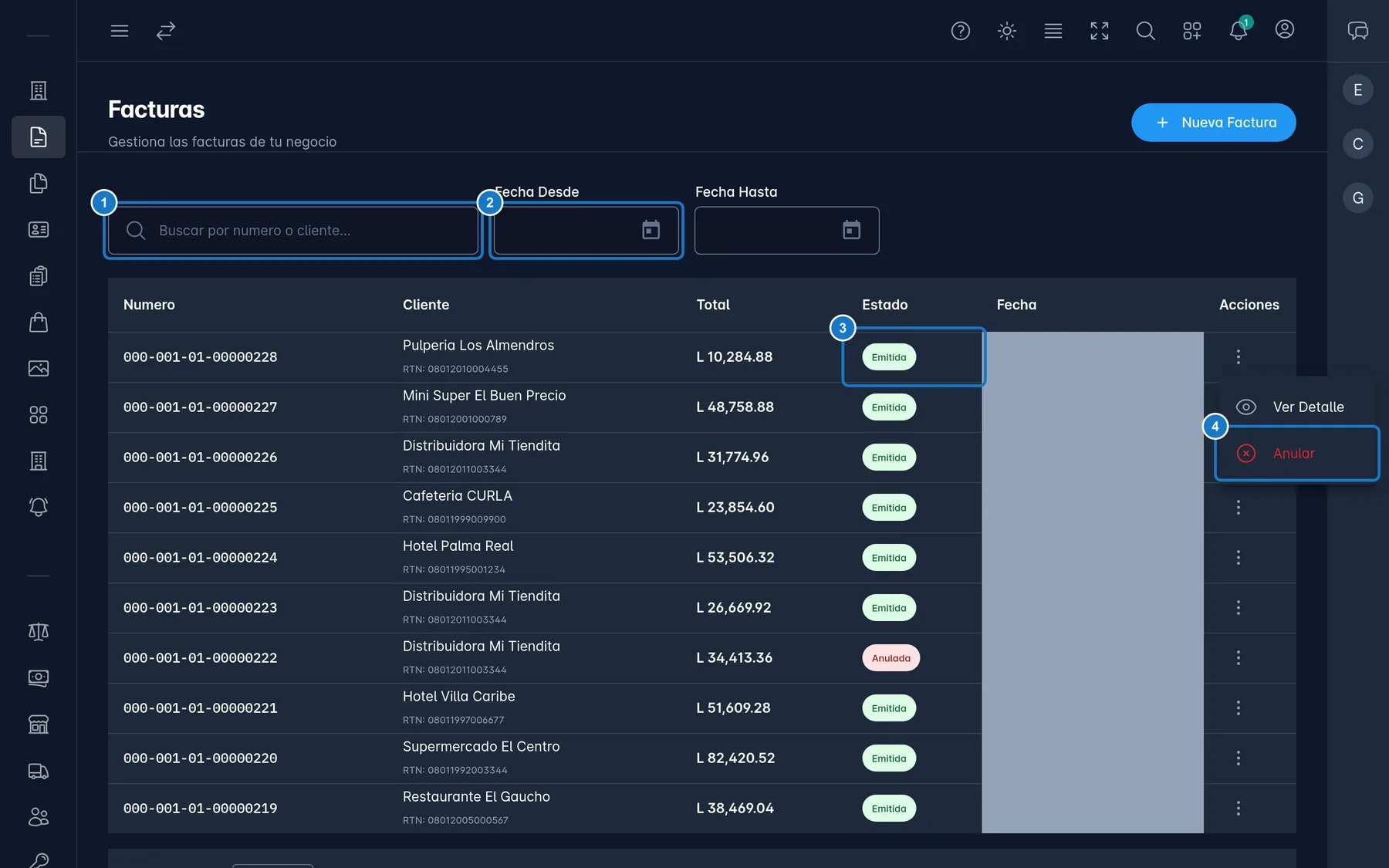This screenshot has width=1389, height=868.
Task: Select chat contact avatar G
Action: click(1358, 198)
